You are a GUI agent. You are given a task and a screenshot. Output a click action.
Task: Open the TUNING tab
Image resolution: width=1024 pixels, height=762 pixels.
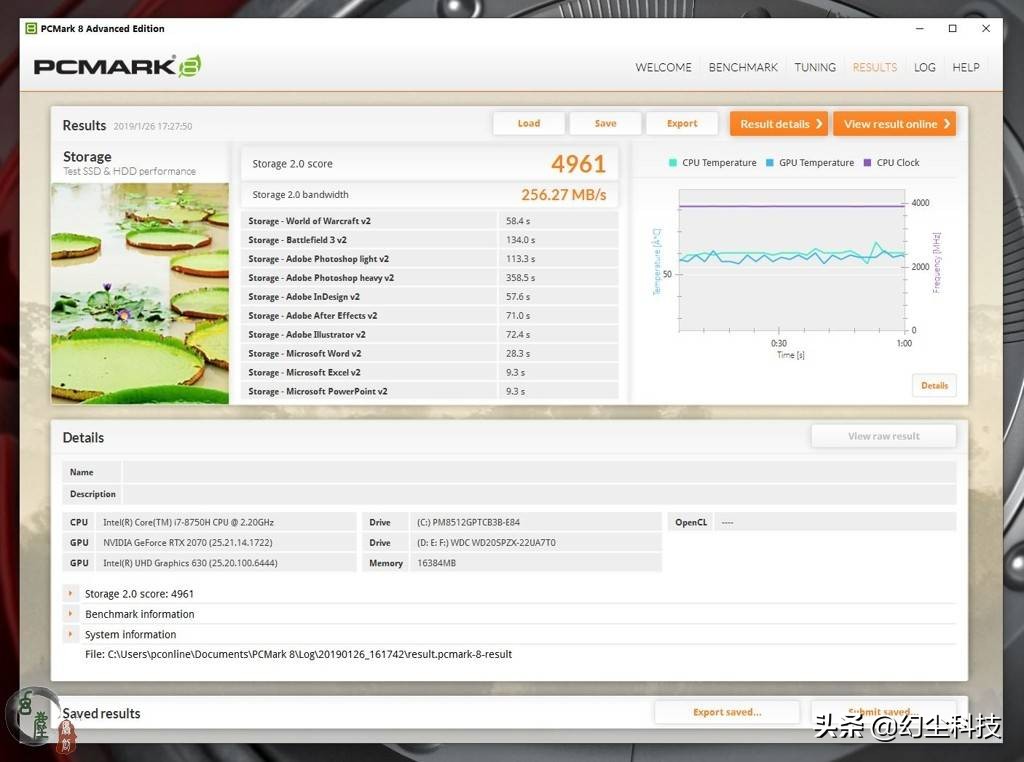click(814, 67)
